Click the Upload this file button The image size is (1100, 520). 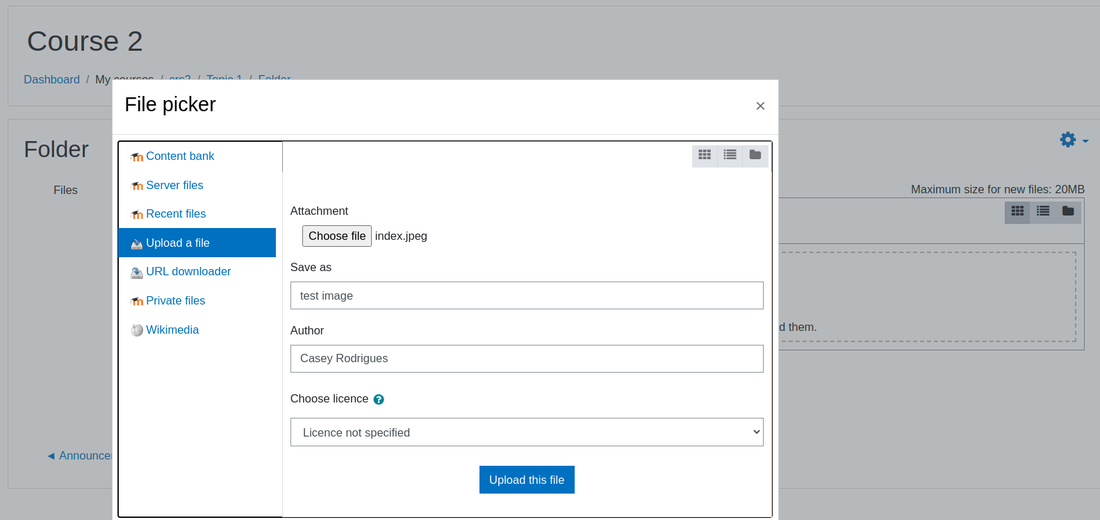click(x=527, y=480)
